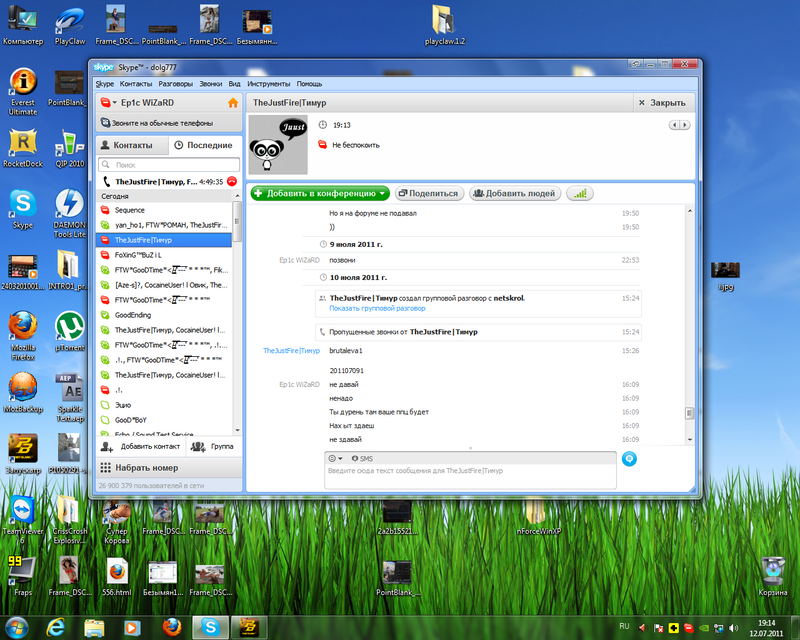Open the Skype home screen icon

[233, 103]
